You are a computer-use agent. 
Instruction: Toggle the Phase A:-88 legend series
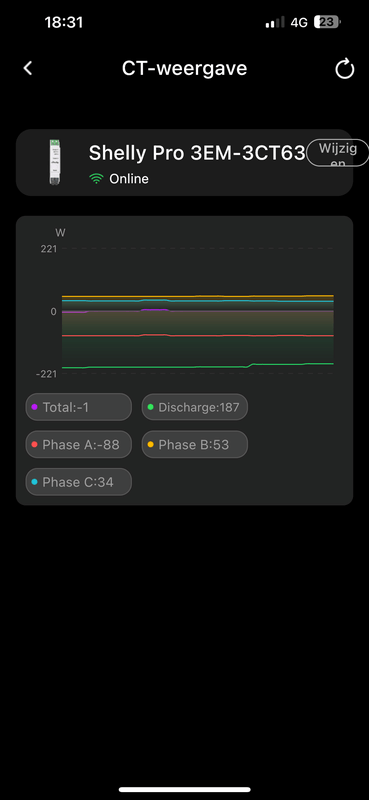79,444
